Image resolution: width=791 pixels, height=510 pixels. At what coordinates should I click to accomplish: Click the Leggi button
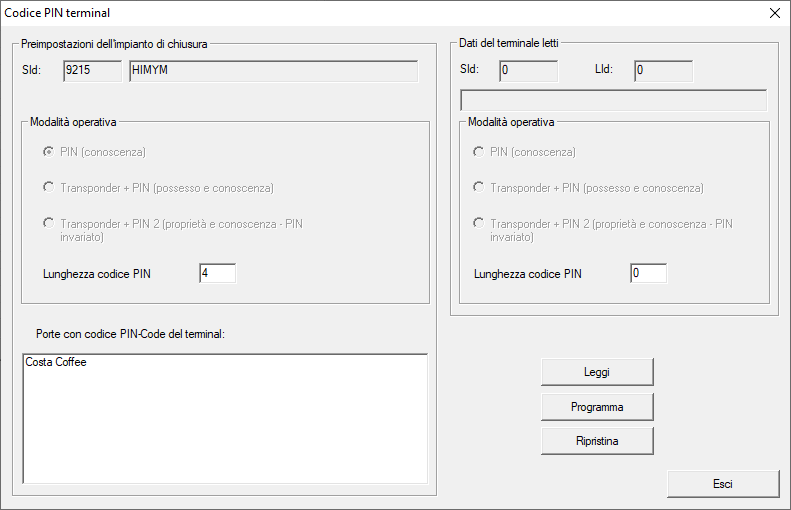[x=597, y=372]
